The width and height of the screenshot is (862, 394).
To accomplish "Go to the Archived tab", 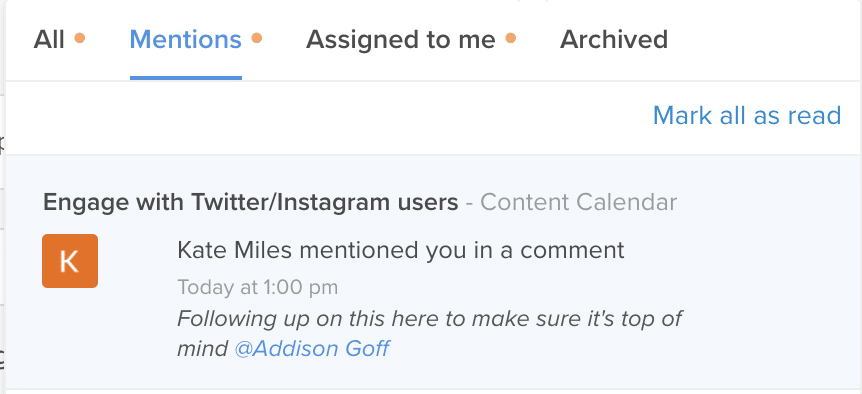I will [x=614, y=40].
